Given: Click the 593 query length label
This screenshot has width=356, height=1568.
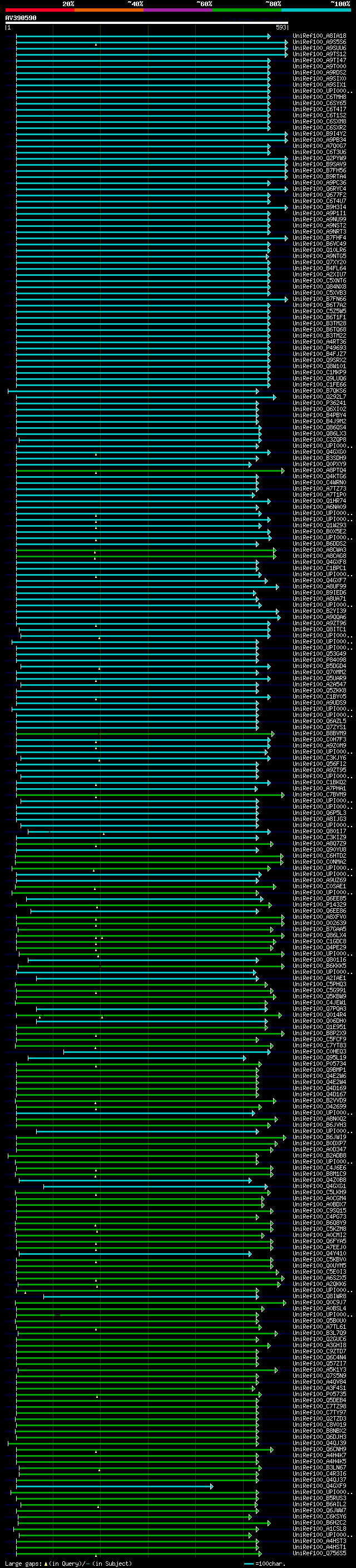Looking at the screenshot, I should pos(281,28).
